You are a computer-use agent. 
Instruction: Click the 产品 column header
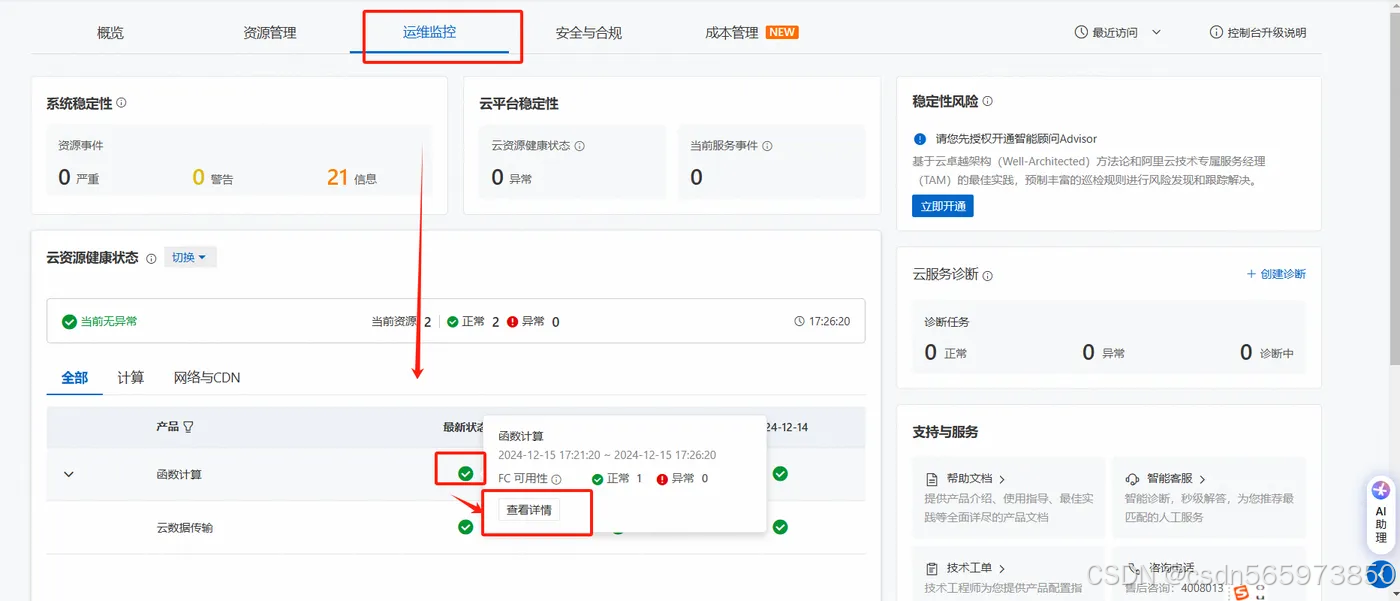point(167,427)
